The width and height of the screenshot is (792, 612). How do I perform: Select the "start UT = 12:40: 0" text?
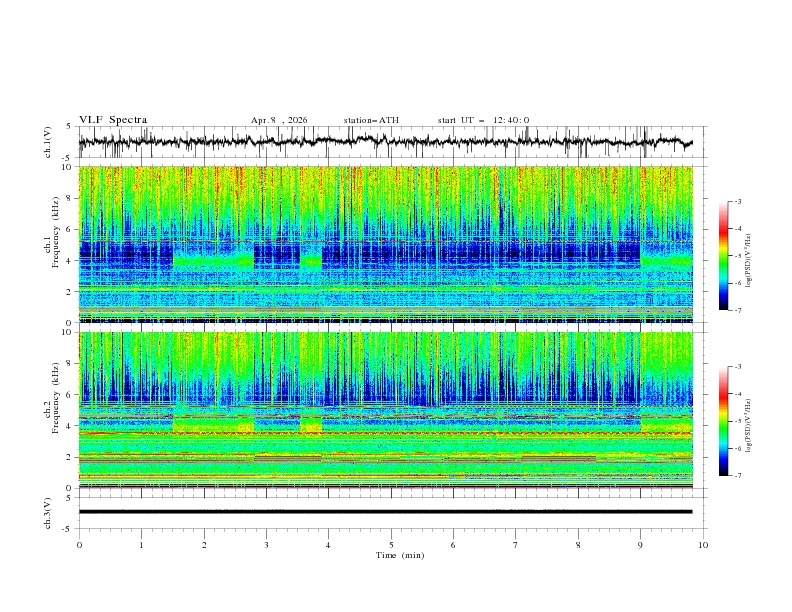[483, 120]
